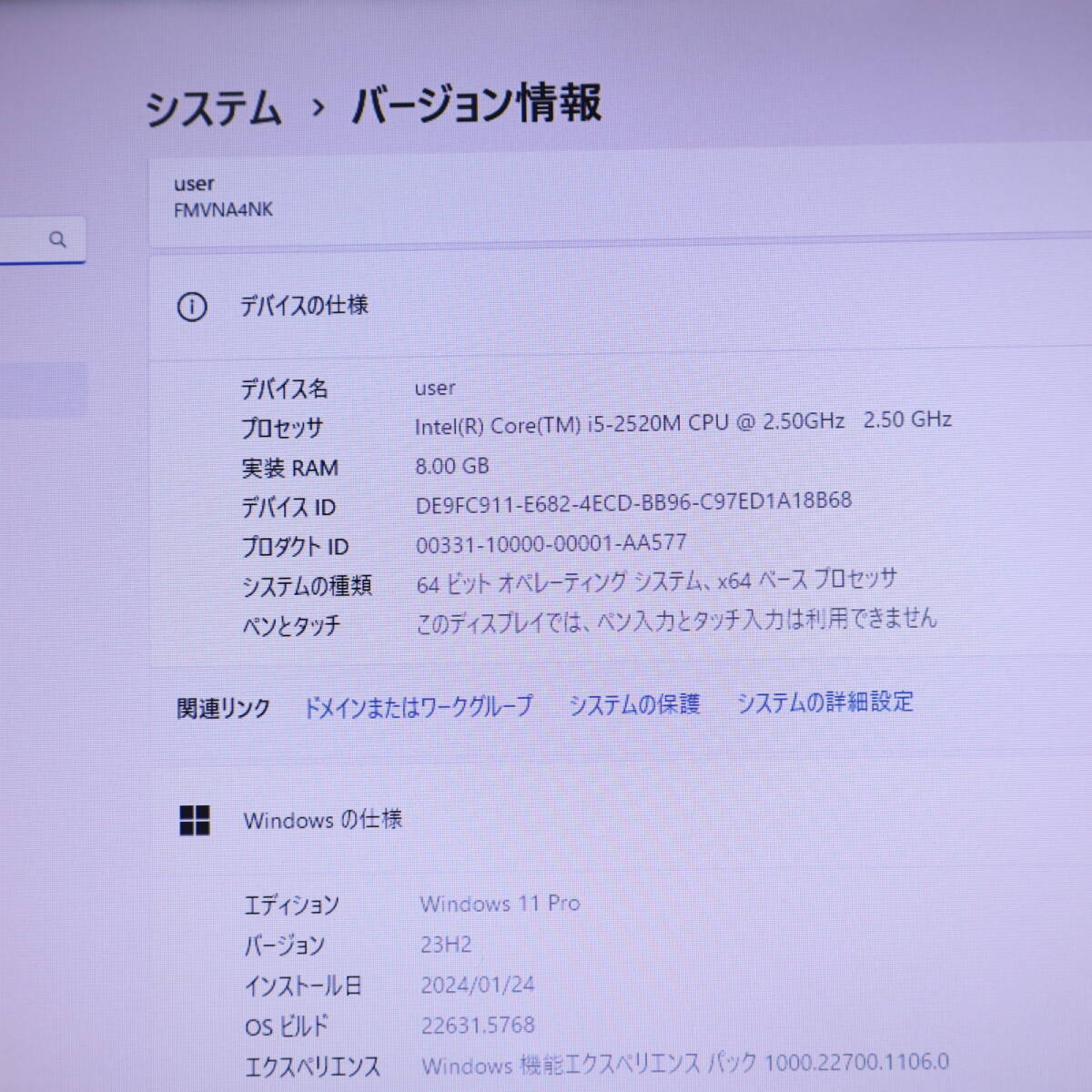
Task: Select OS build 22631.5768
Action: 478,1026
